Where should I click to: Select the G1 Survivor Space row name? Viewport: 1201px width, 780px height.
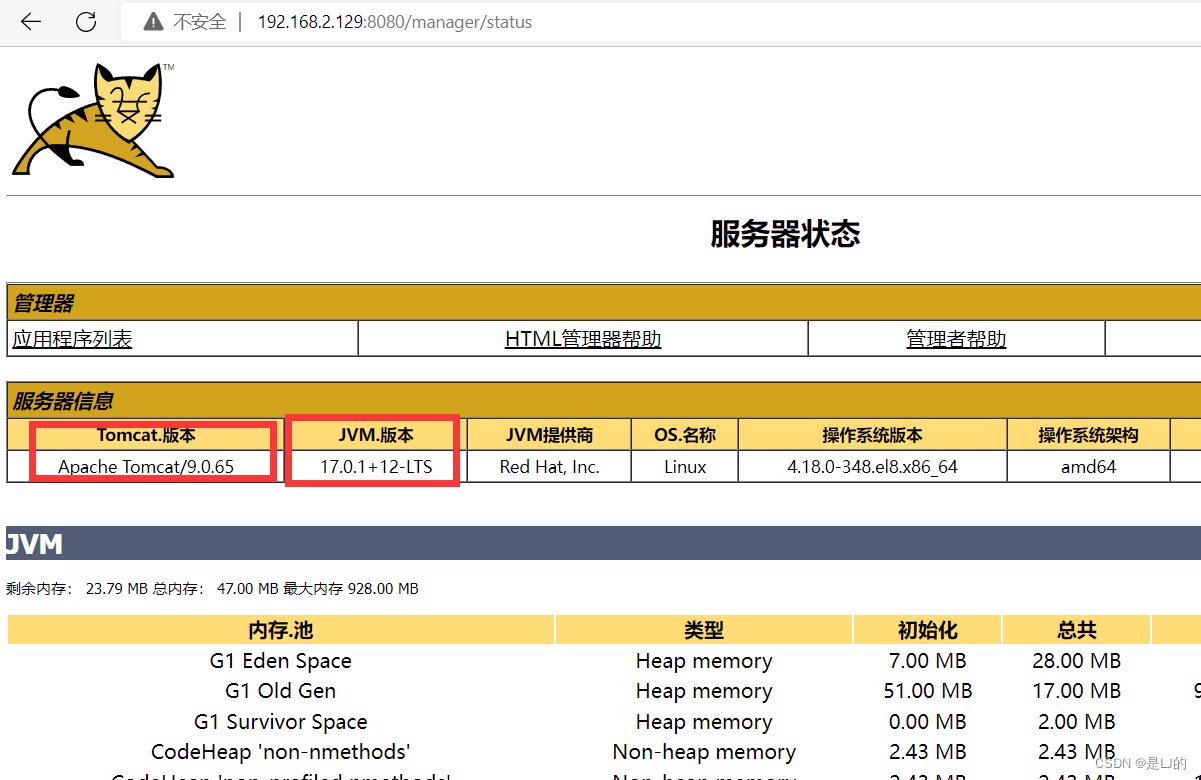pyautogui.click(x=281, y=722)
